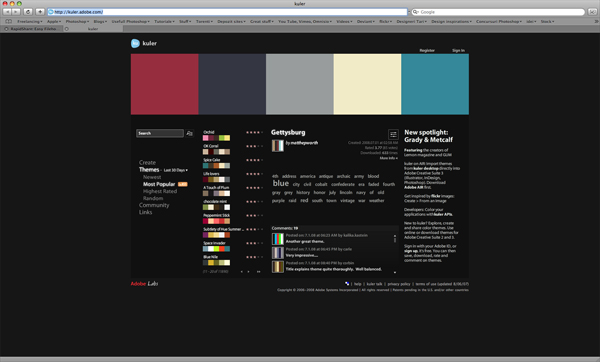The height and width of the screenshot is (362, 600).
Task: Click the Safari add bookmark plus button
Action: pyautogui.click(x=40, y=12)
